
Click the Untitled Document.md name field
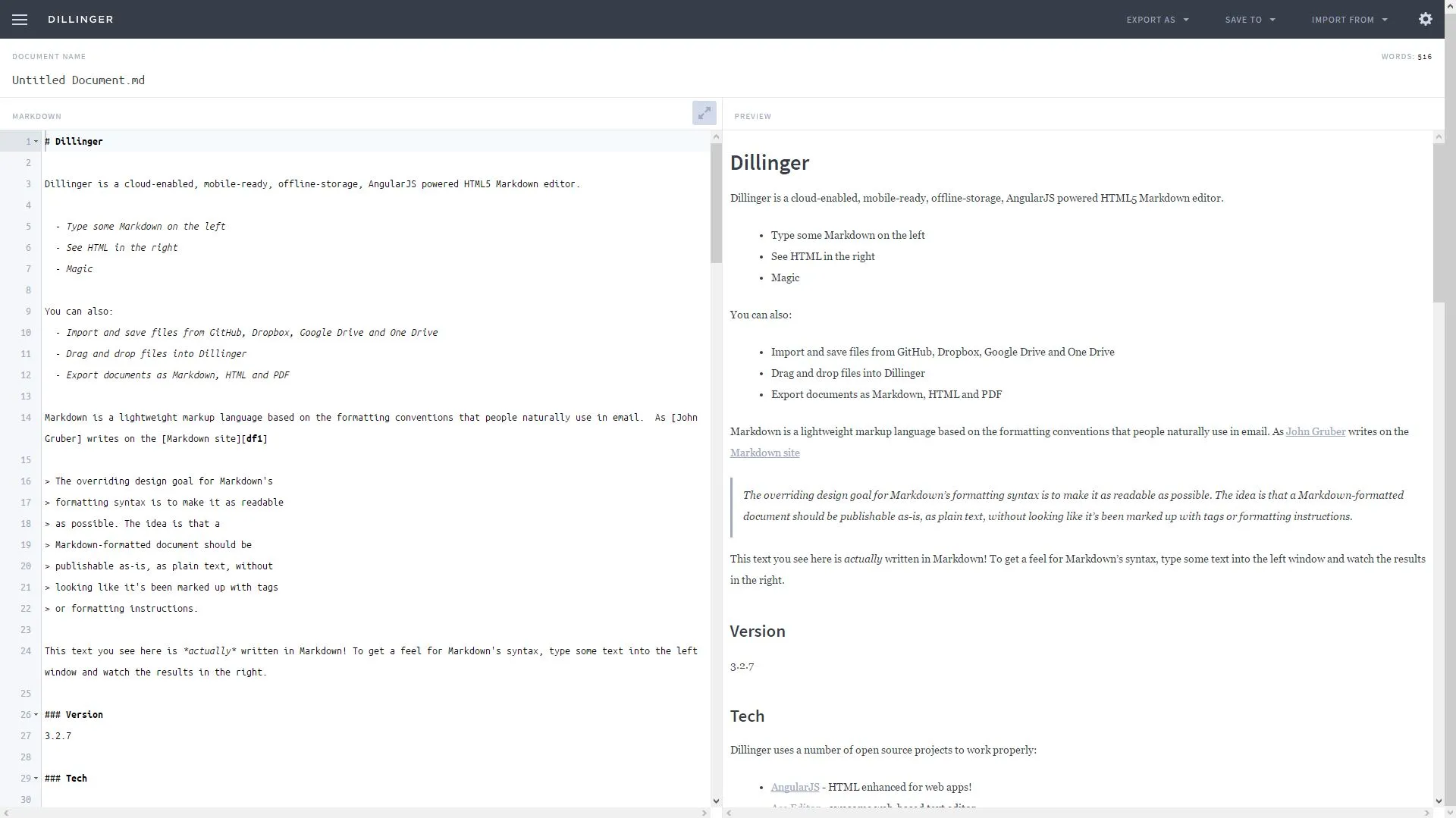coord(78,80)
